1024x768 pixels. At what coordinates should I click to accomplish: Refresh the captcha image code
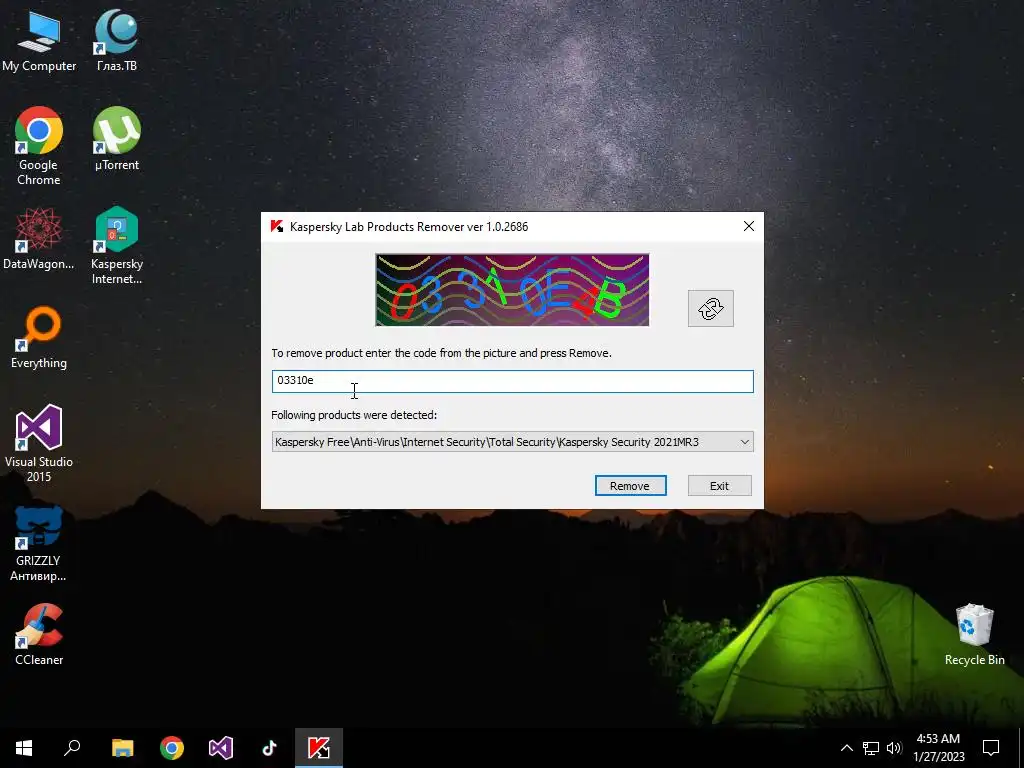(x=711, y=308)
